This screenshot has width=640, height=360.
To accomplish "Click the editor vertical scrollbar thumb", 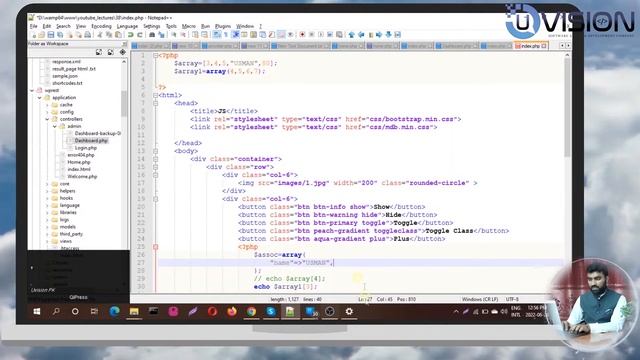I will click(x=567, y=108).
